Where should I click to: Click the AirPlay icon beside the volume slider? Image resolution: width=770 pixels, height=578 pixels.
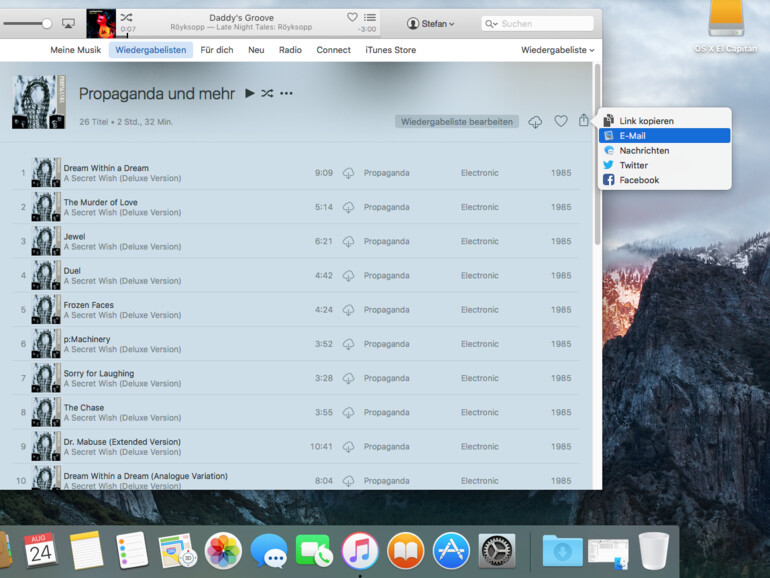[x=68, y=24]
